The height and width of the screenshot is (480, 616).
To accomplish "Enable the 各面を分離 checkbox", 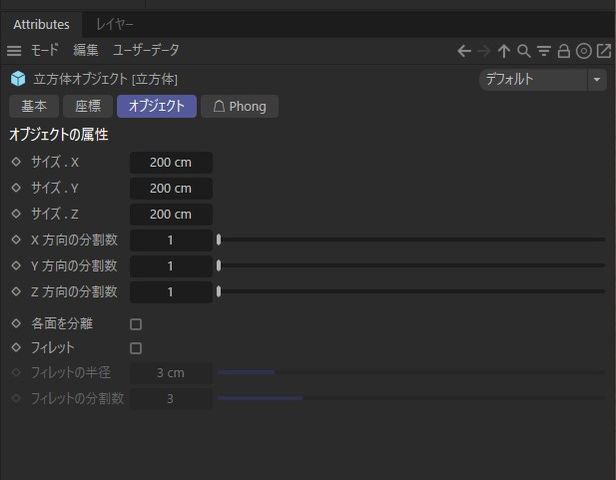I will tap(136, 324).
